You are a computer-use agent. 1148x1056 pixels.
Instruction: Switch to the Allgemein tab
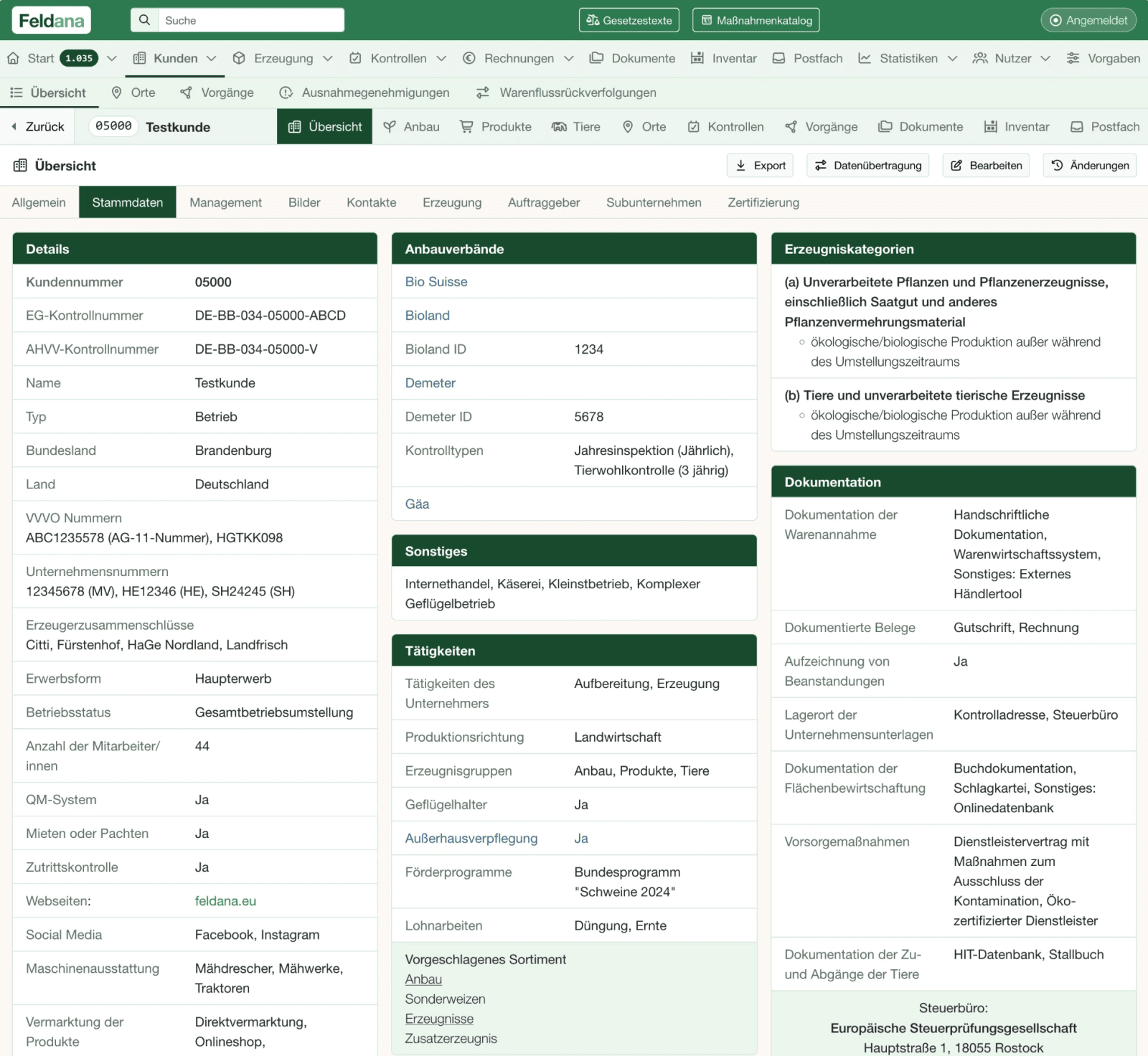coord(39,202)
